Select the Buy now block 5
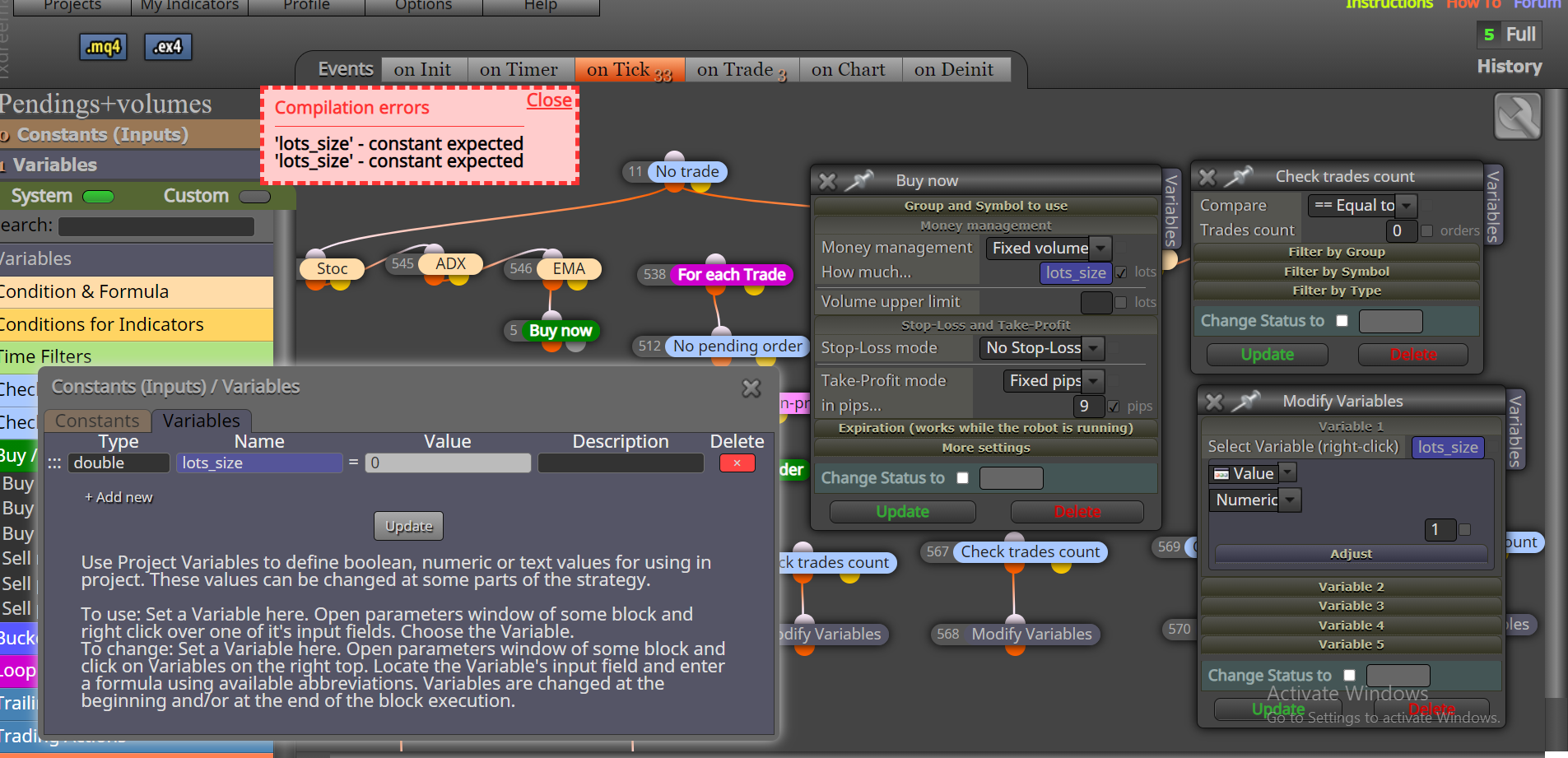 [561, 331]
